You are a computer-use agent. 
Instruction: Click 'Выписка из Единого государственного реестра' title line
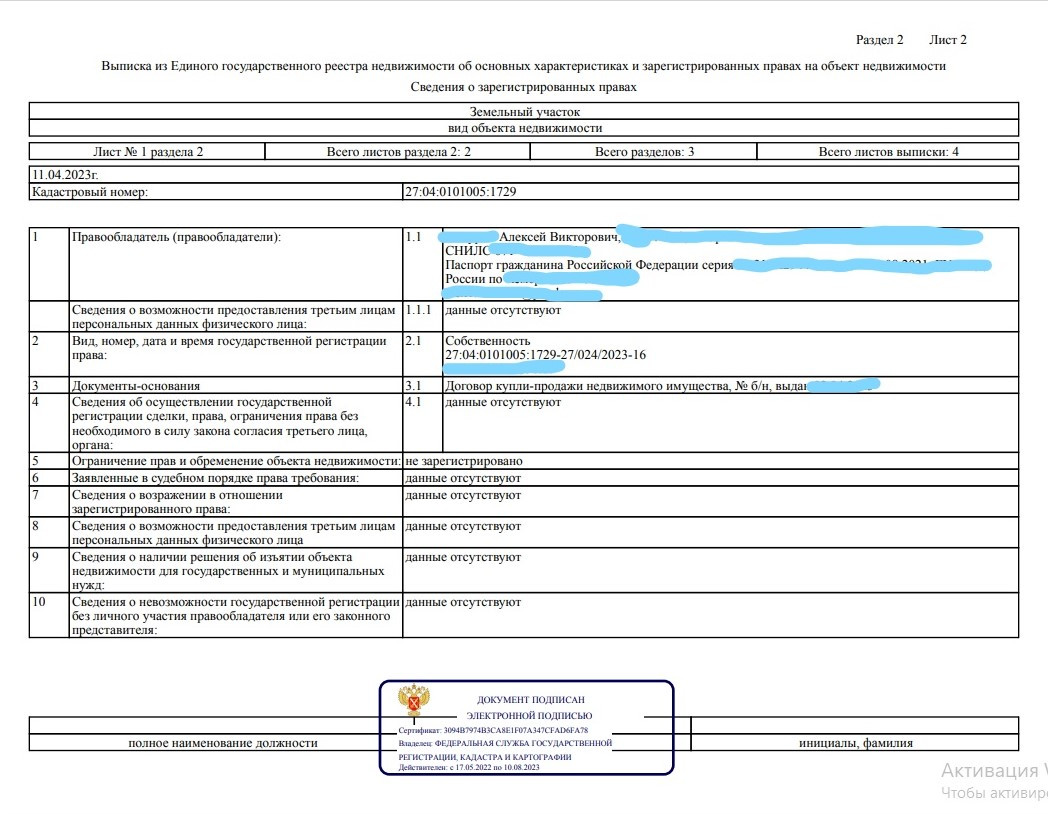click(523, 65)
